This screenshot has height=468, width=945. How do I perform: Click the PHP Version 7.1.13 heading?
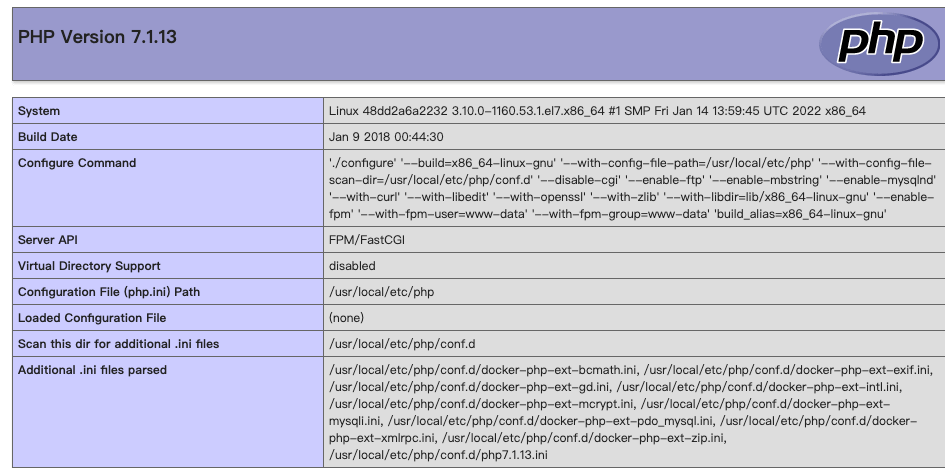coord(97,37)
